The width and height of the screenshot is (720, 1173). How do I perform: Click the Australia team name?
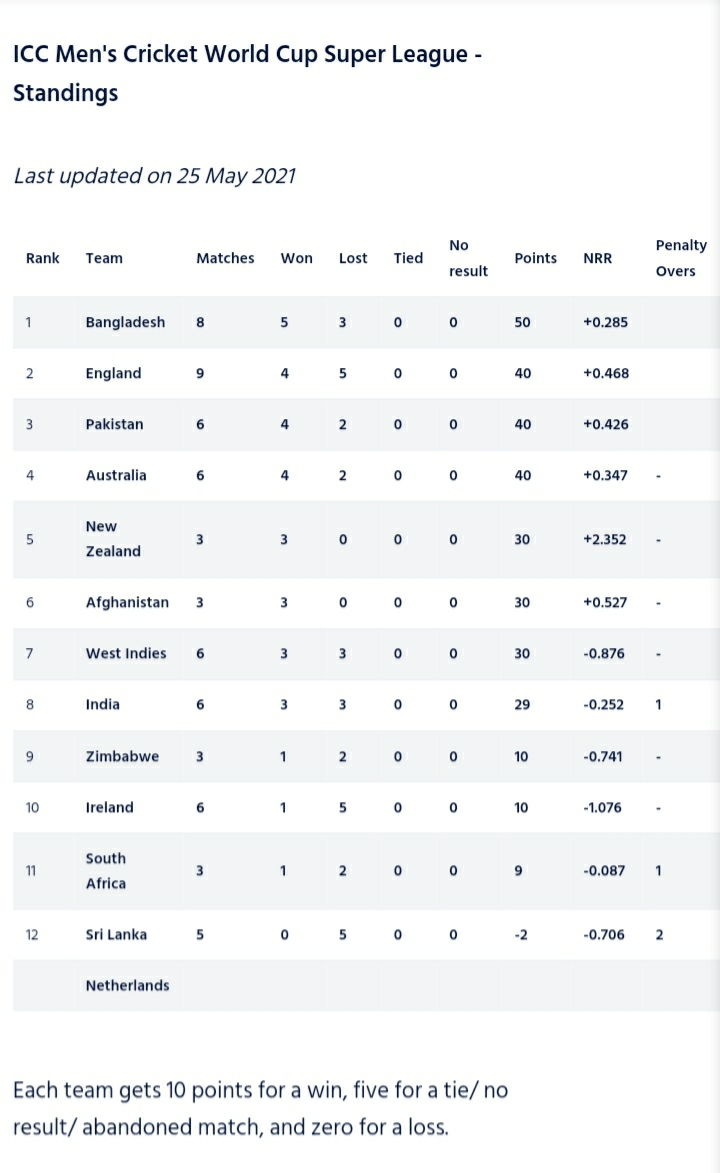point(116,475)
